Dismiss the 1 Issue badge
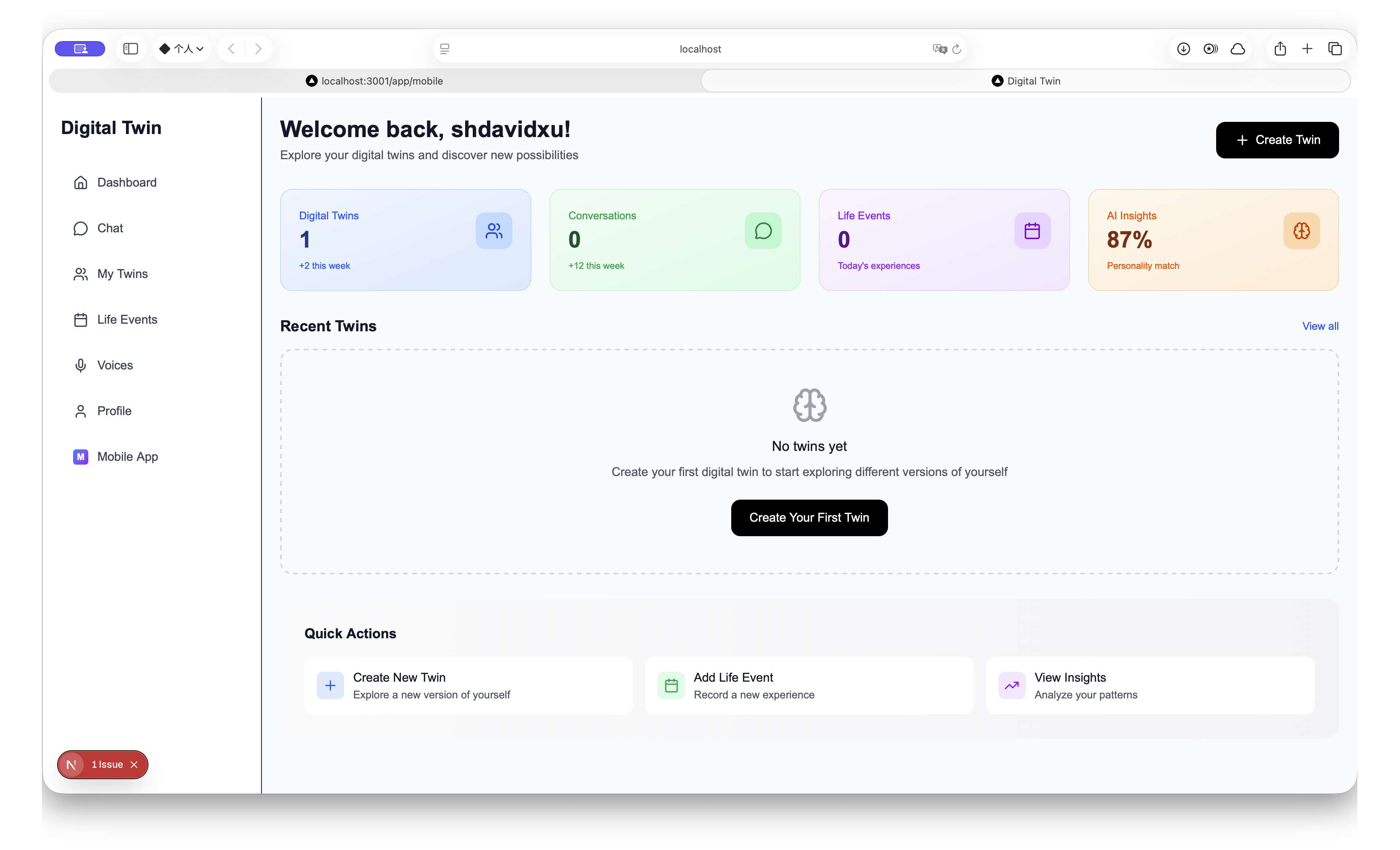Screen dimensions: 1400x850 pyautogui.click(x=134, y=765)
